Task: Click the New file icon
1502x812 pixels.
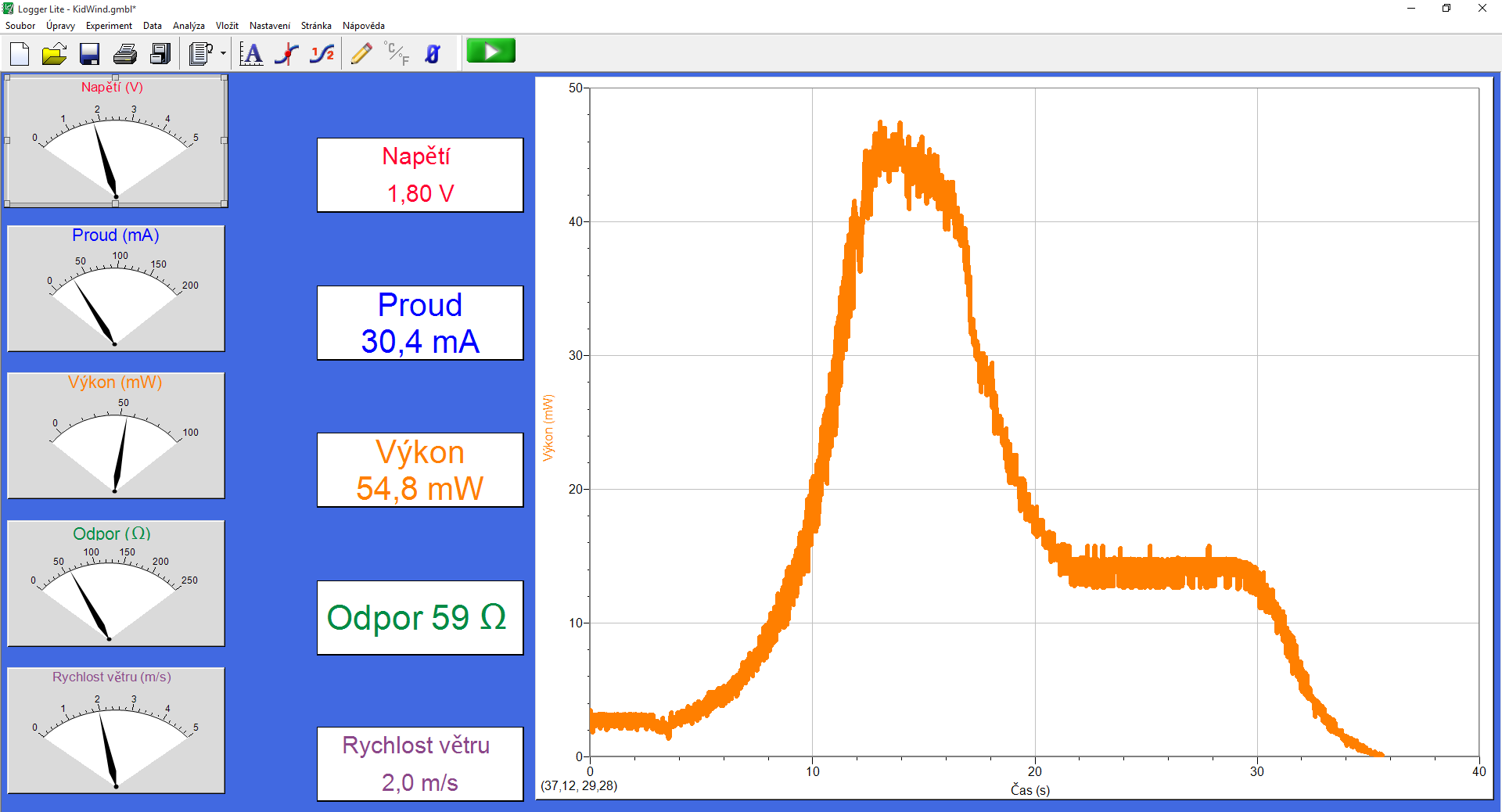Action: pos(20,53)
